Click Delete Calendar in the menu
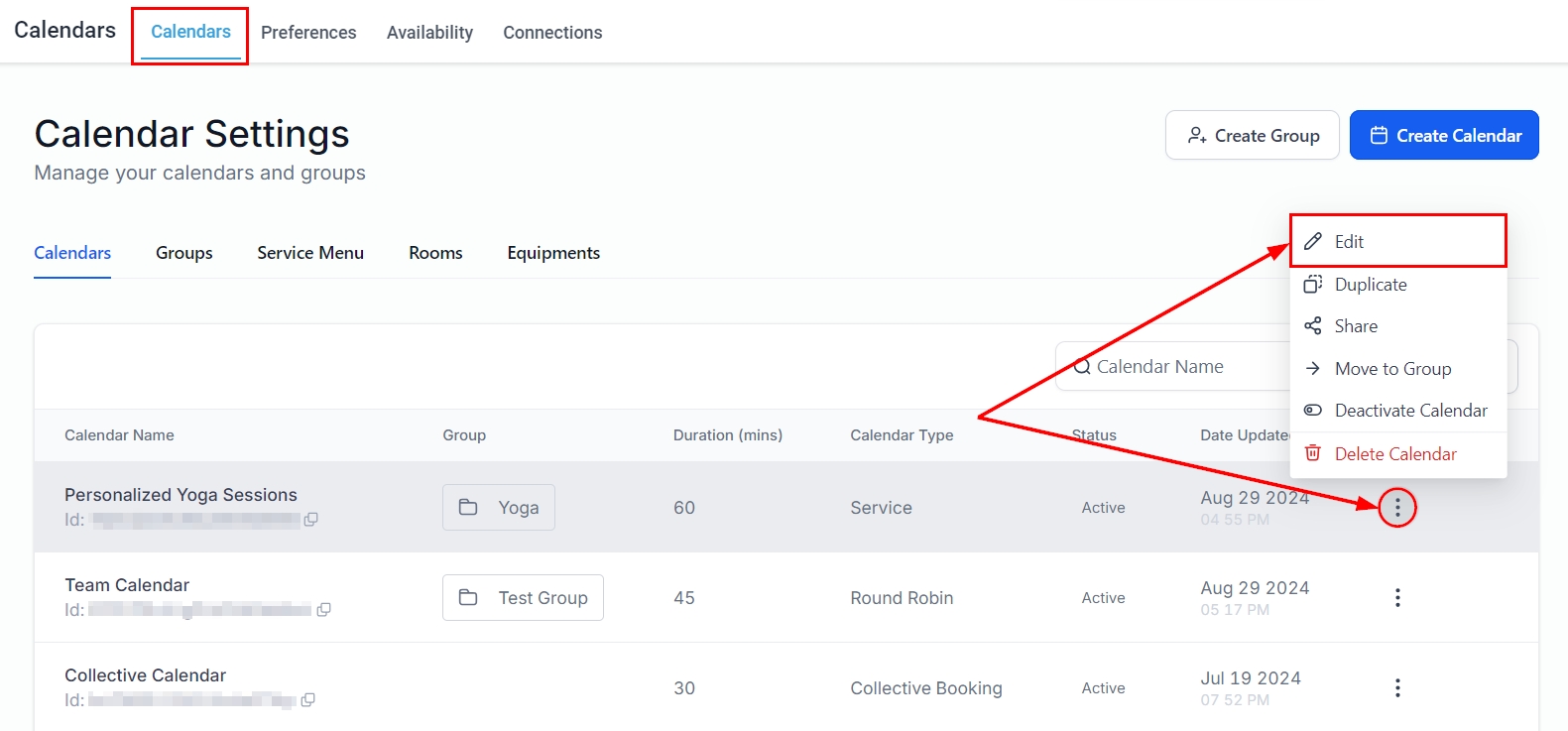Screen dimensions: 1568x731 click(x=1394, y=454)
